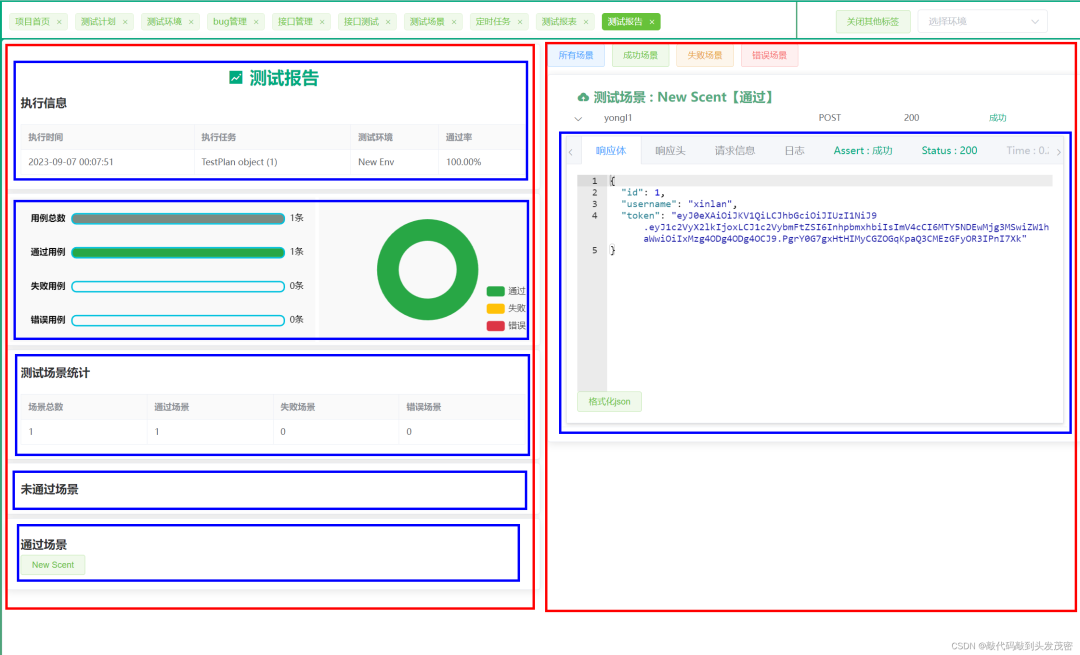Click the green donut chart ring
This screenshot has height=655, width=1080.
click(x=388, y=269)
